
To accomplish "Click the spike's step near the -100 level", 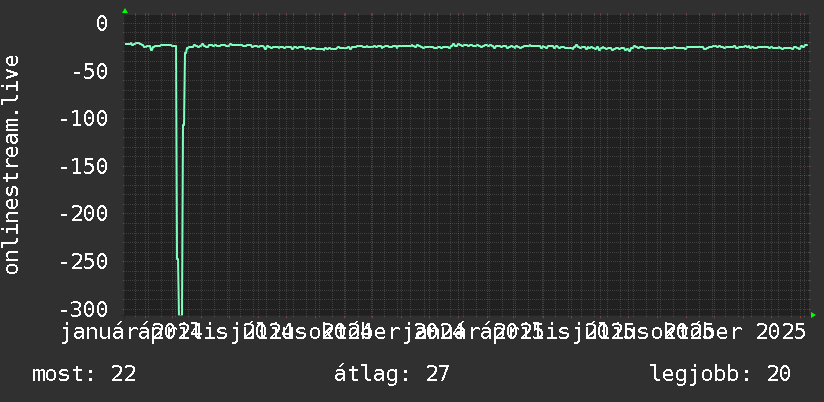I will 183,125.
